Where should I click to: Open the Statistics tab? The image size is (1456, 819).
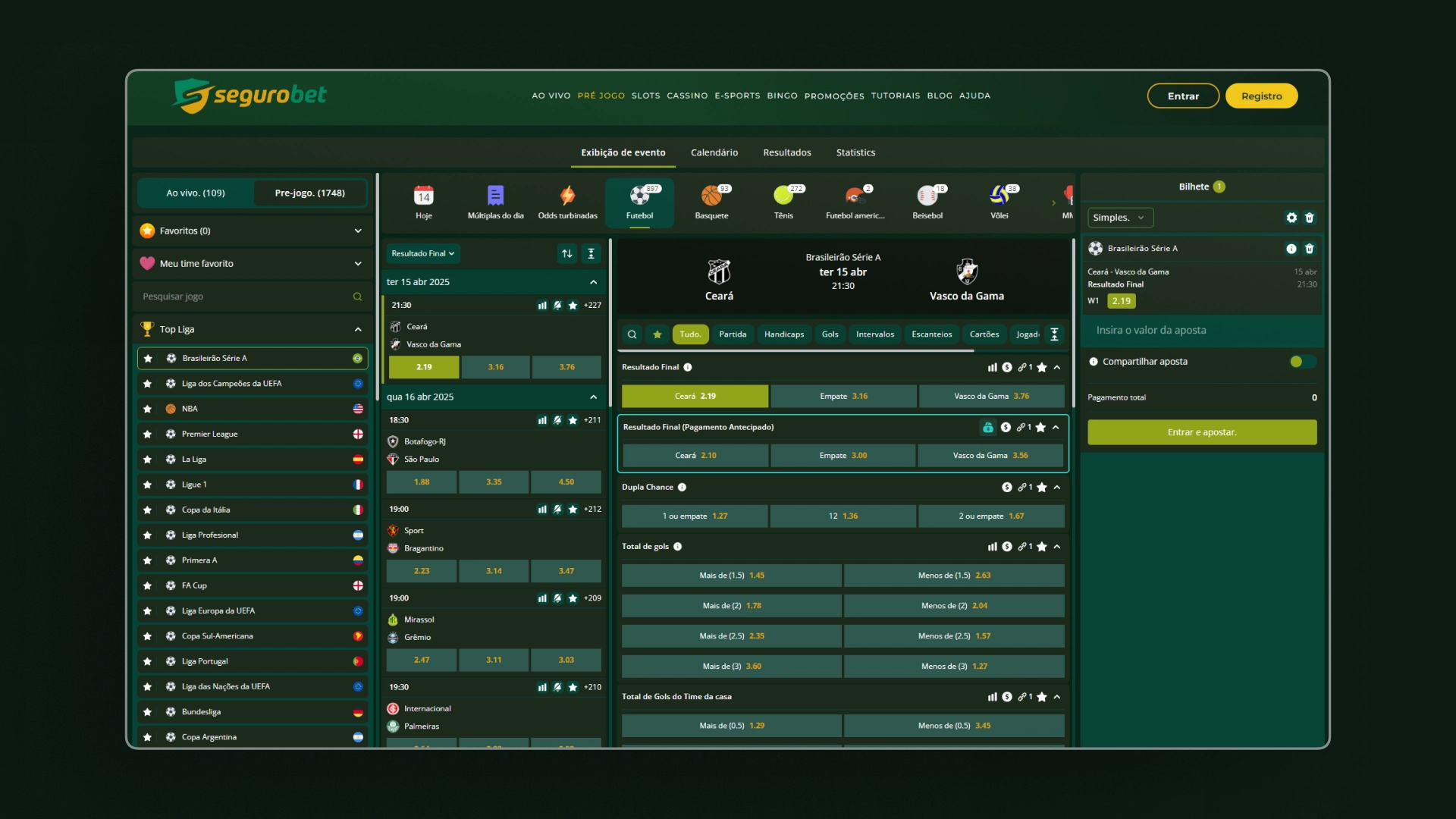pyautogui.click(x=855, y=152)
